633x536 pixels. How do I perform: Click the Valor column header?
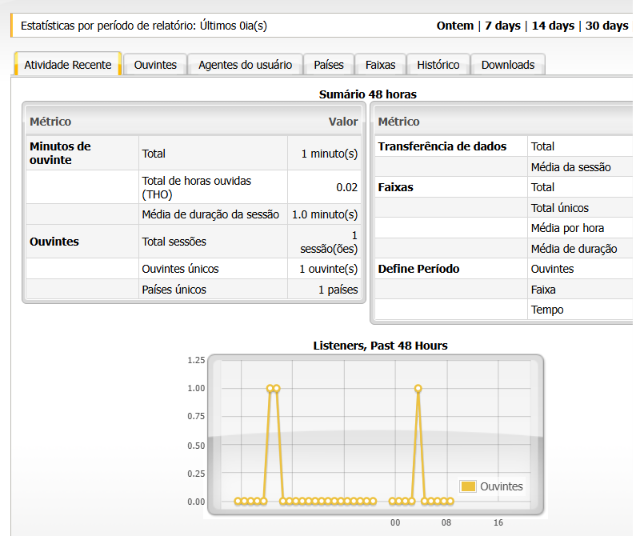pos(343,121)
